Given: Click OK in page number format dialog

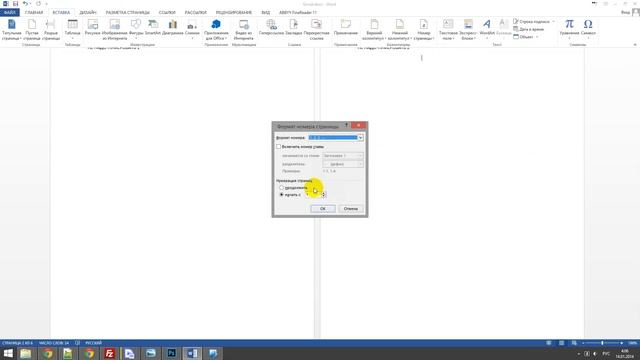Looking at the screenshot, I should 322,209.
